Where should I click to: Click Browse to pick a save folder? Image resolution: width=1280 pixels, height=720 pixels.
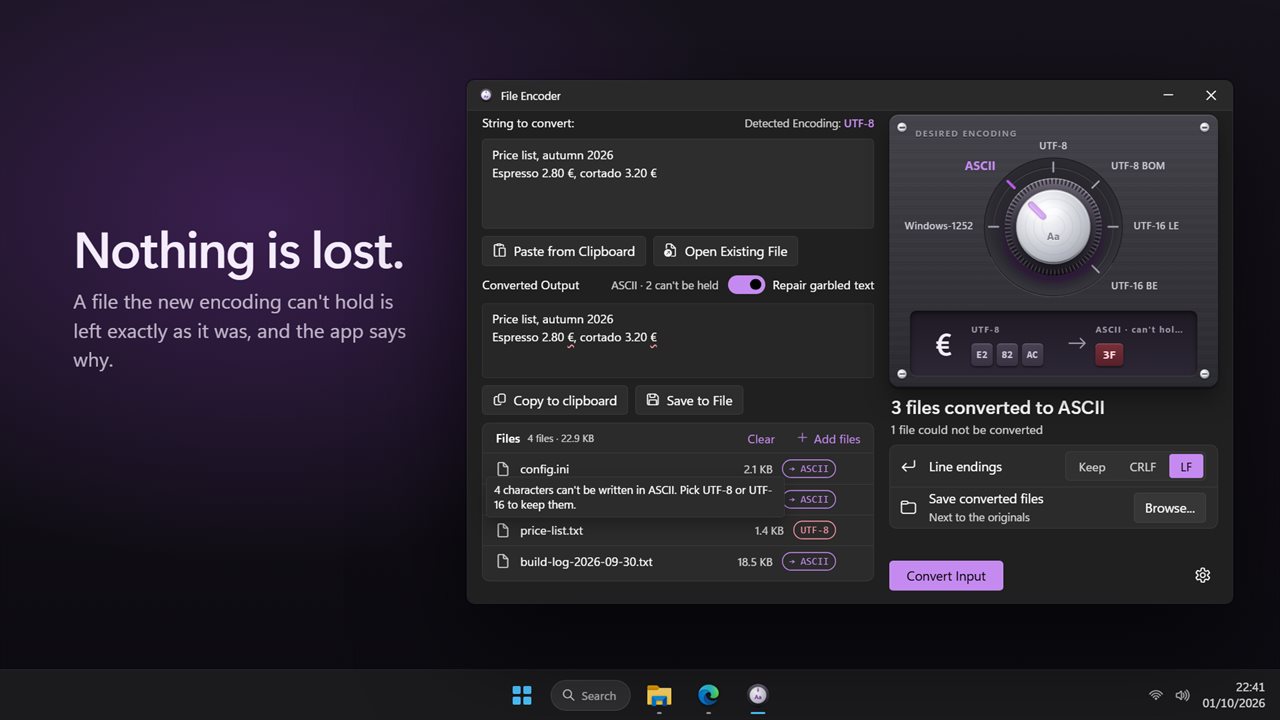pyautogui.click(x=1170, y=508)
